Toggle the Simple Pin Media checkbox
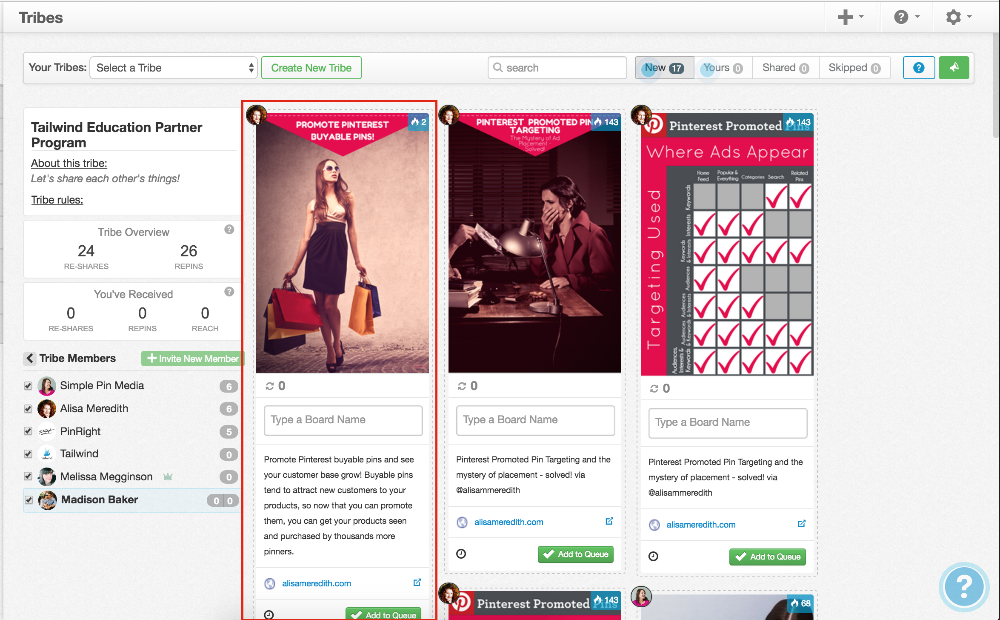 28,386
